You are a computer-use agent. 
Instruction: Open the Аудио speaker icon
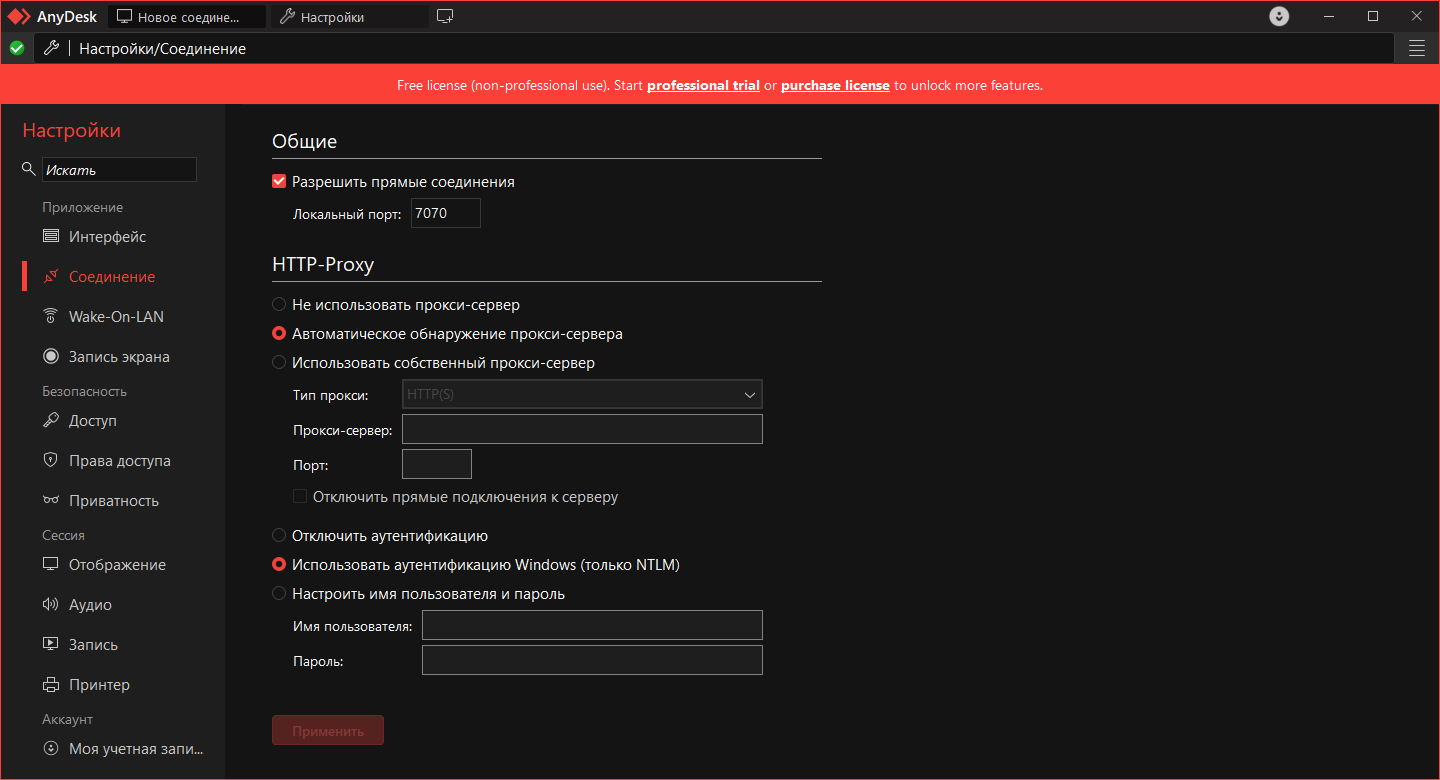(50, 605)
